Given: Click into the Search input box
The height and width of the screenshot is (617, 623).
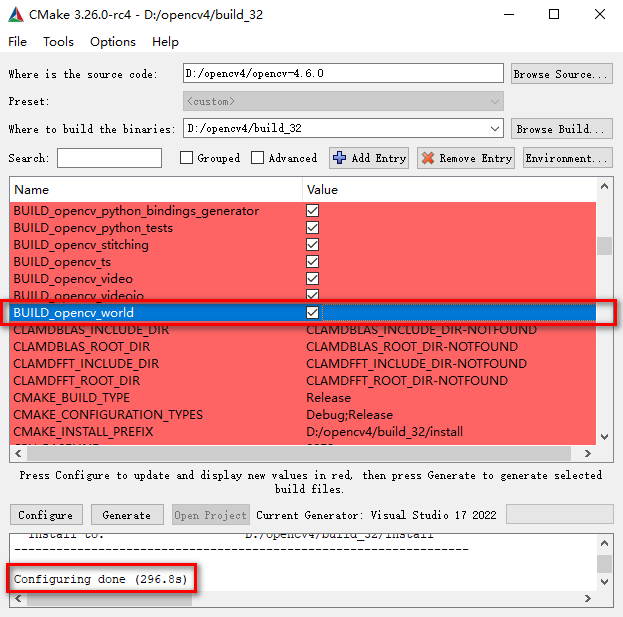Looking at the screenshot, I should (x=109, y=158).
